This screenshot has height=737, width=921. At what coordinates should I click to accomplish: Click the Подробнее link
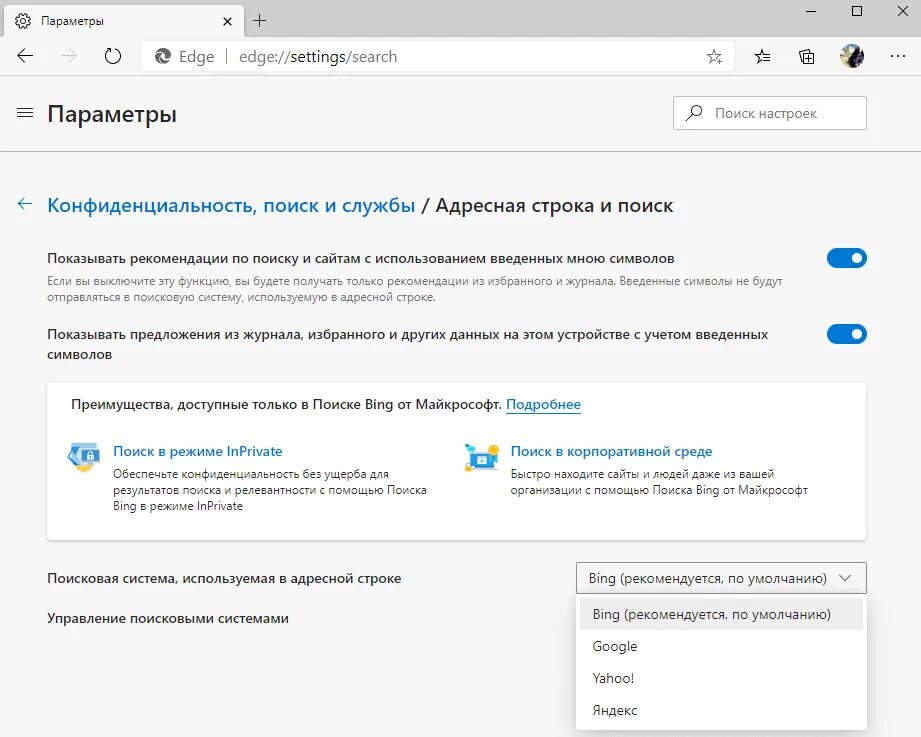543,405
